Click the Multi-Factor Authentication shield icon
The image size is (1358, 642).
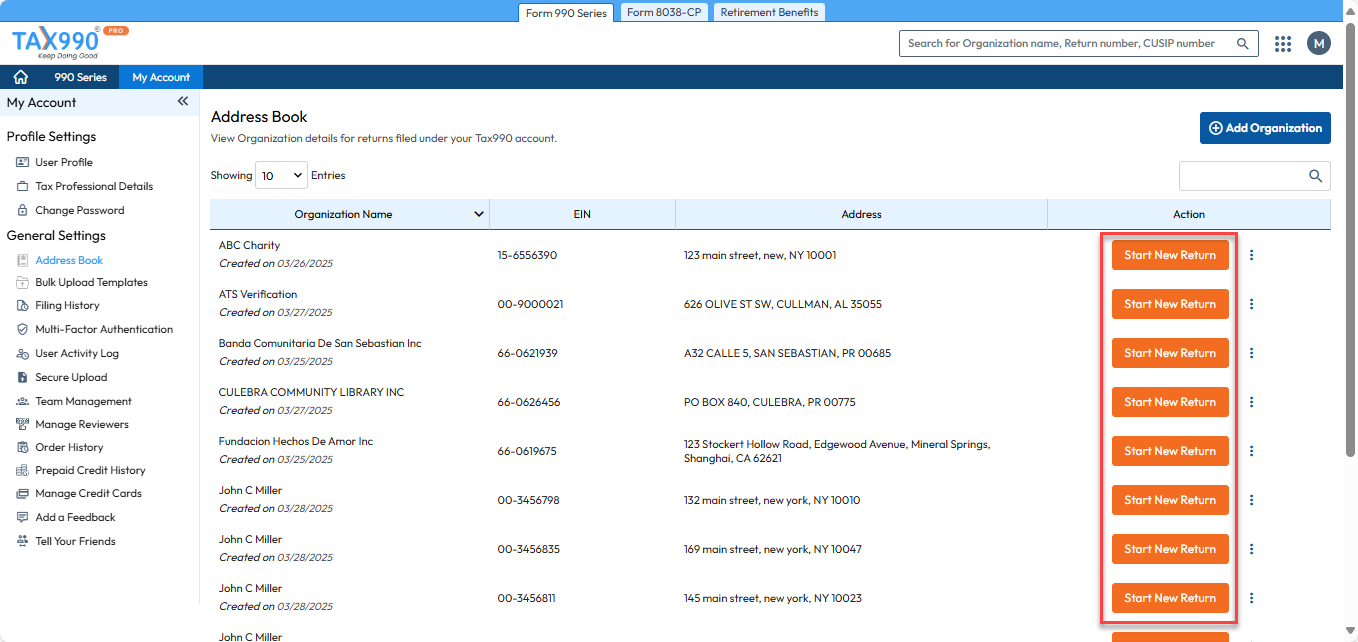tap(22, 329)
